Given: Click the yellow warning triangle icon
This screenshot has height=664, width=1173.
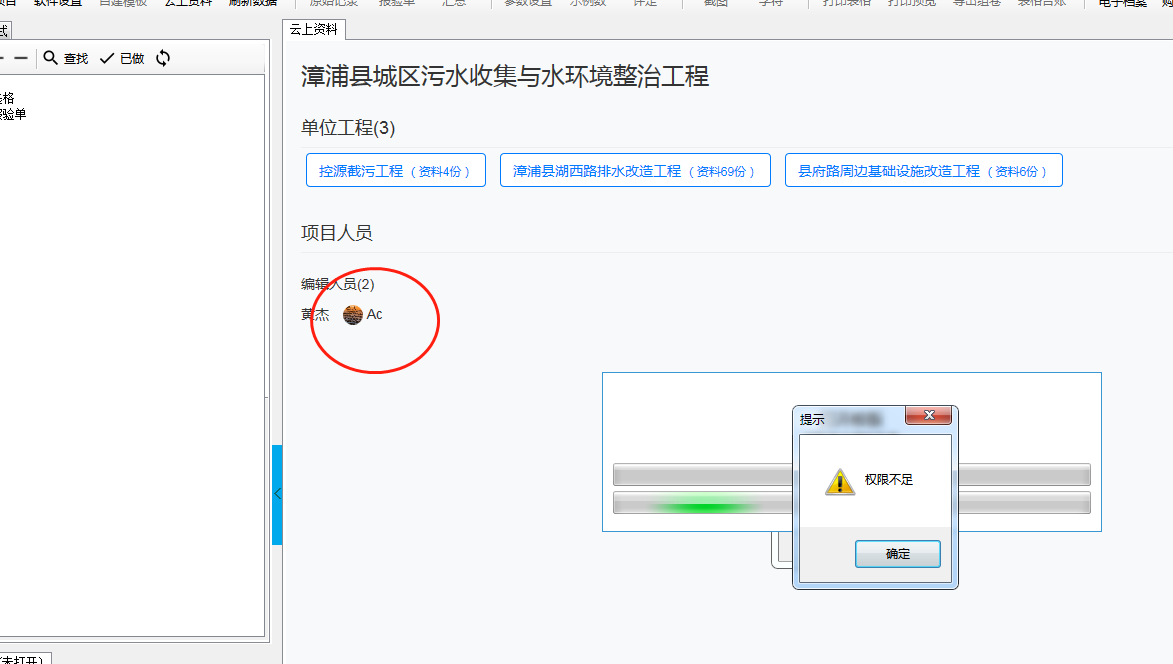Looking at the screenshot, I should coord(839,481).
